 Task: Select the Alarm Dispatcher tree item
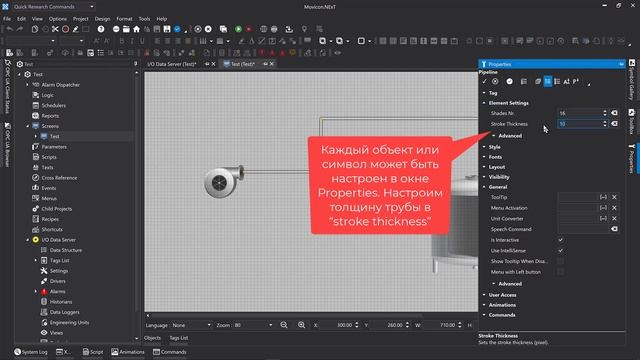(60, 85)
